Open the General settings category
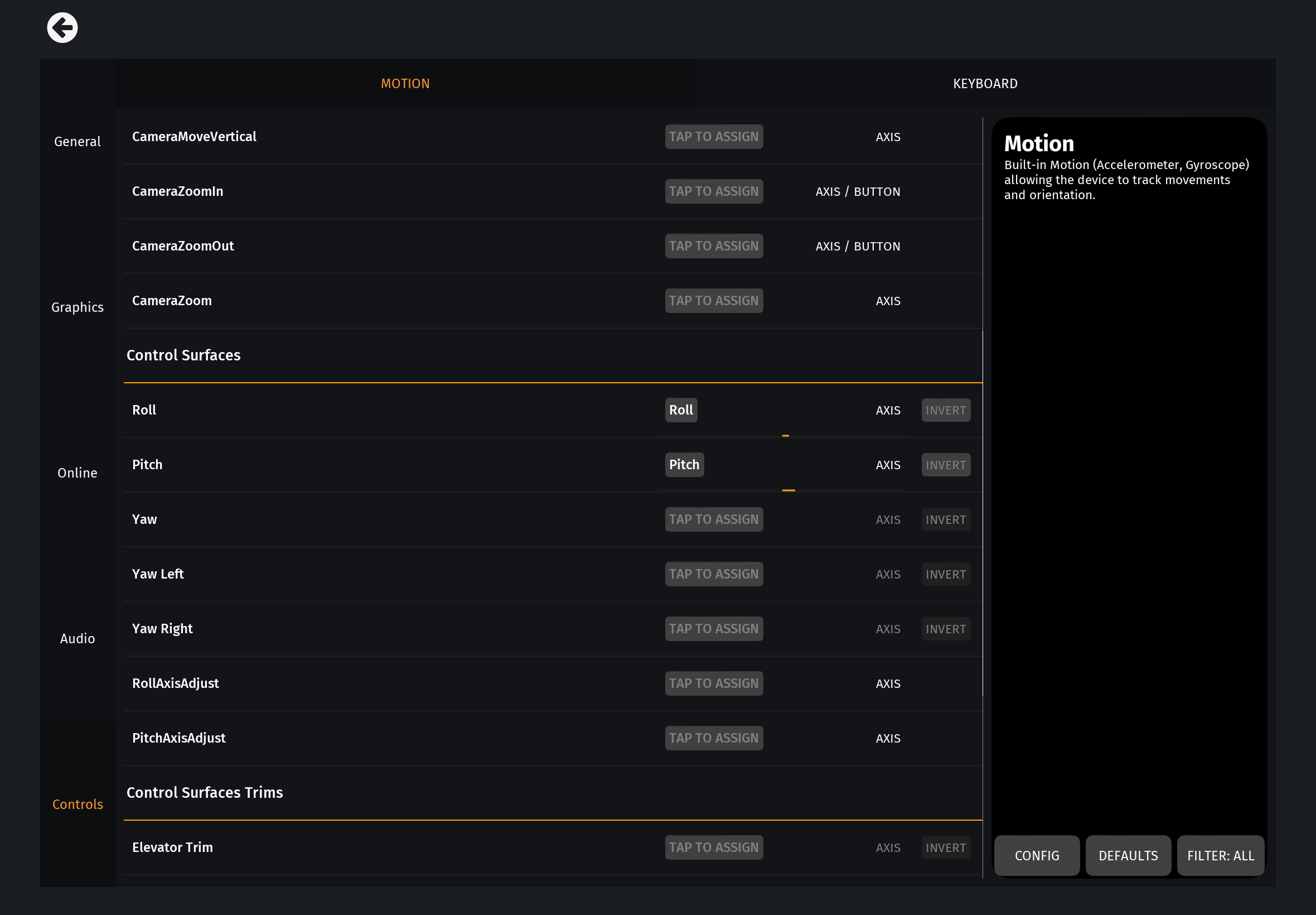1316x915 pixels. click(x=78, y=142)
